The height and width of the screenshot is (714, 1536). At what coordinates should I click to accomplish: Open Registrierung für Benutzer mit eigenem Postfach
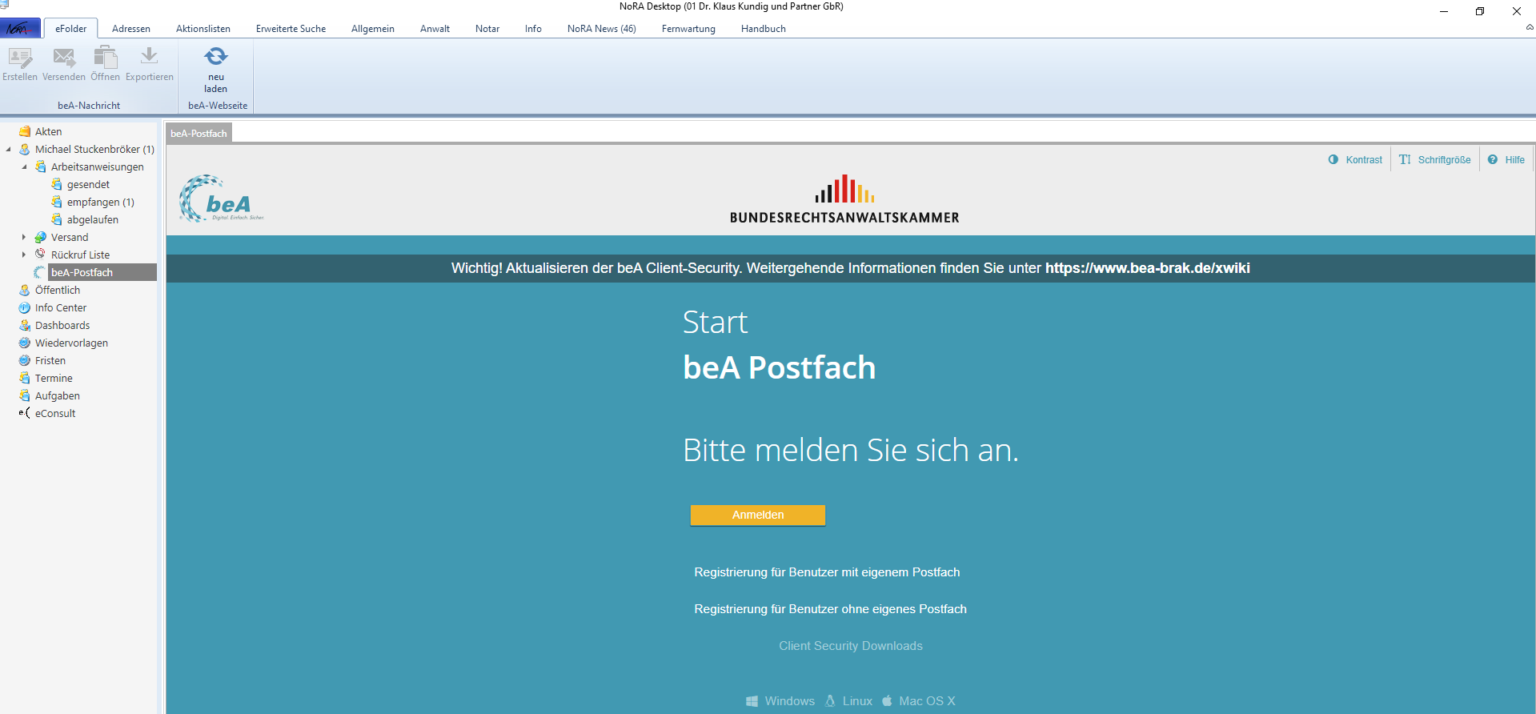(827, 571)
